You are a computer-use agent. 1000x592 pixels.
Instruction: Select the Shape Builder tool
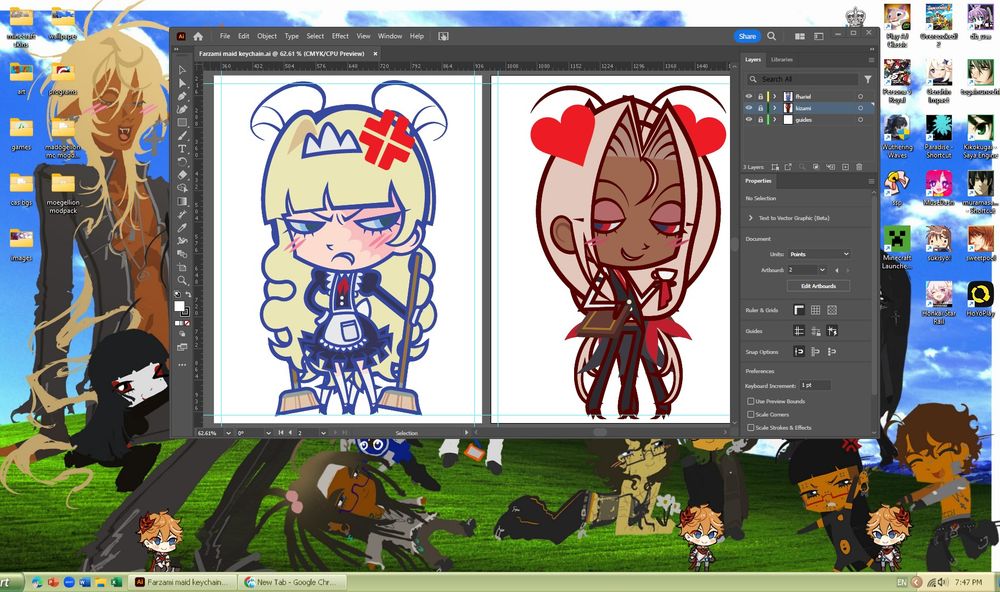click(182, 188)
